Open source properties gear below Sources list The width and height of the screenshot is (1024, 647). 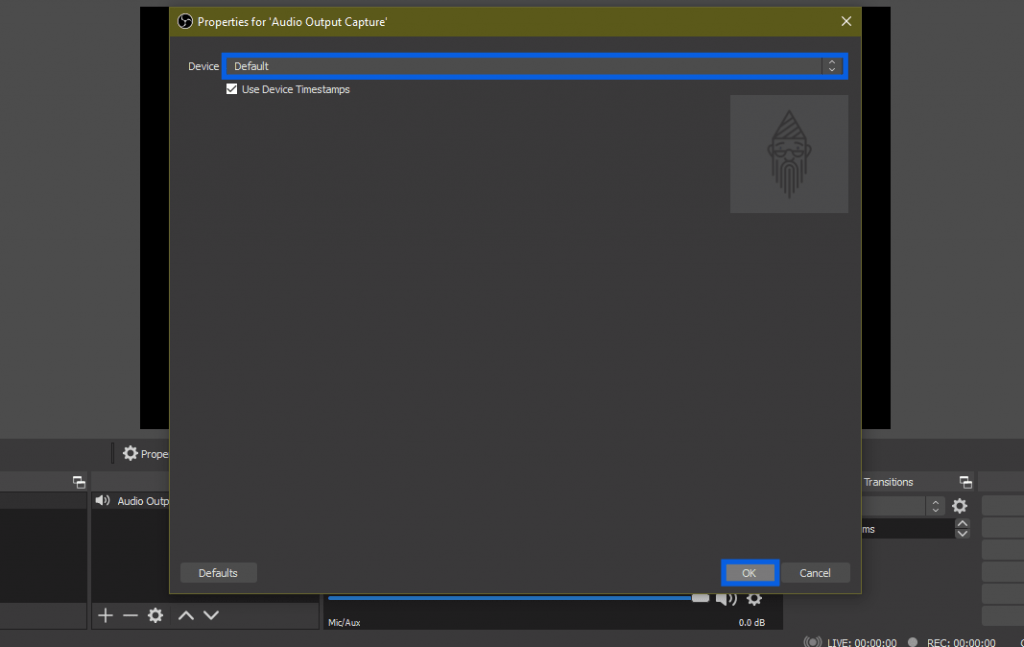[x=155, y=615]
